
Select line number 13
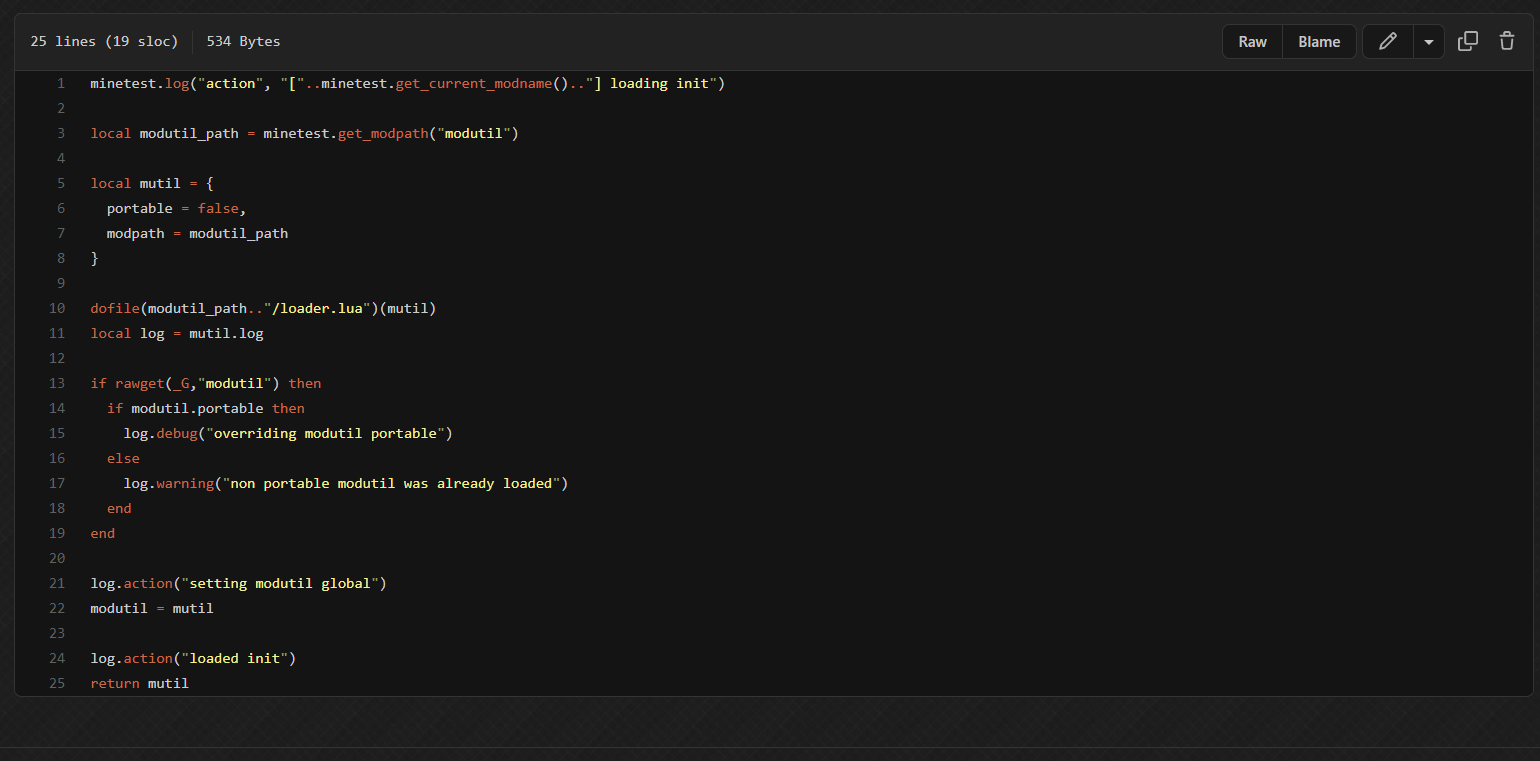coord(57,384)
